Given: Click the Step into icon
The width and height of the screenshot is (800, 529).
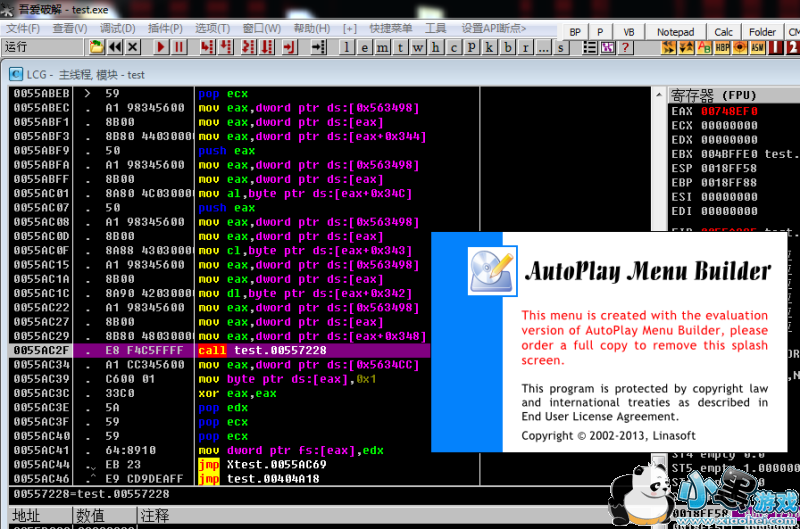Looking at the screenshot, I should 208,47.
